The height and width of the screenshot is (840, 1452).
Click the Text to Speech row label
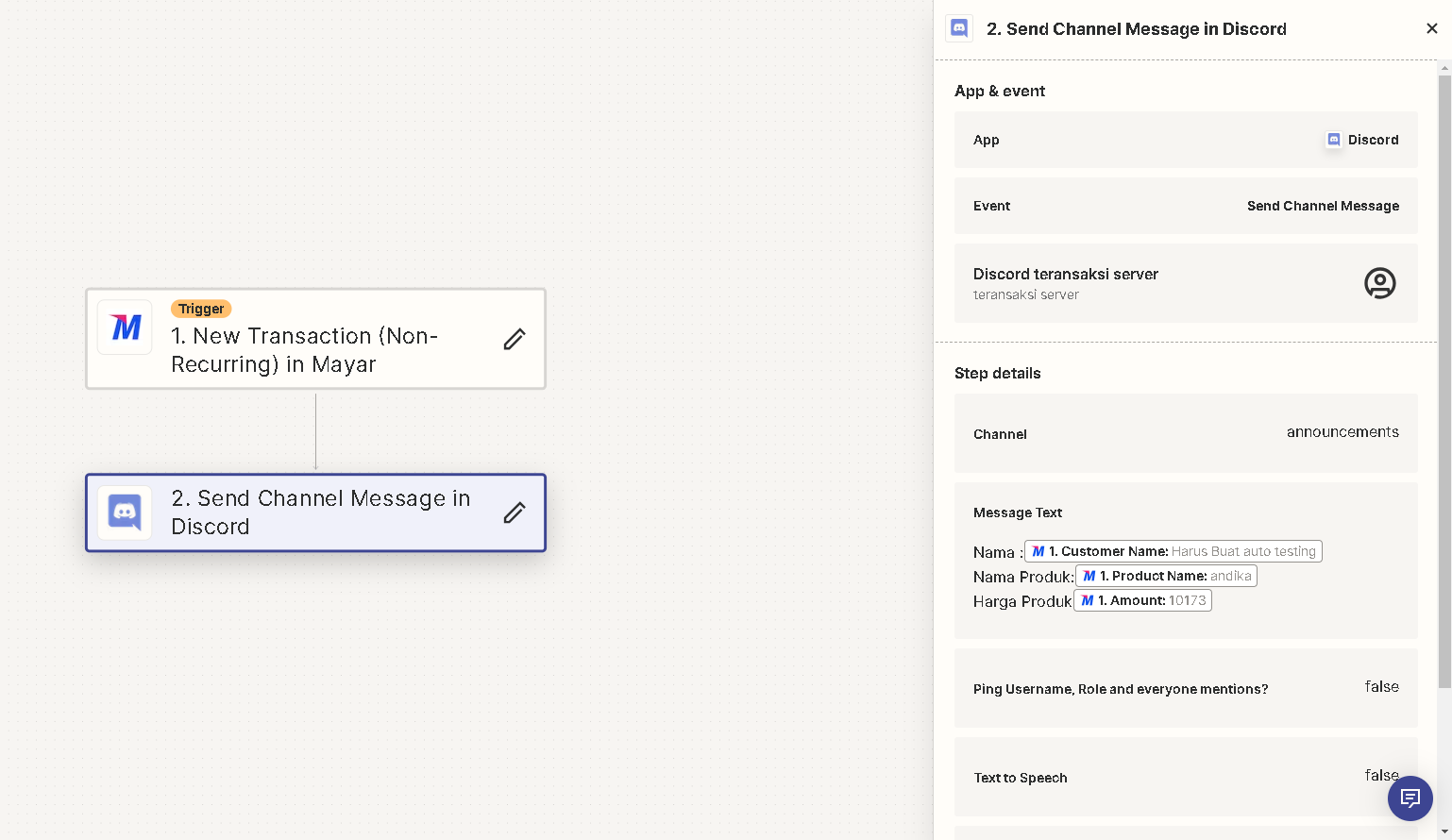tap(1021, 778)
